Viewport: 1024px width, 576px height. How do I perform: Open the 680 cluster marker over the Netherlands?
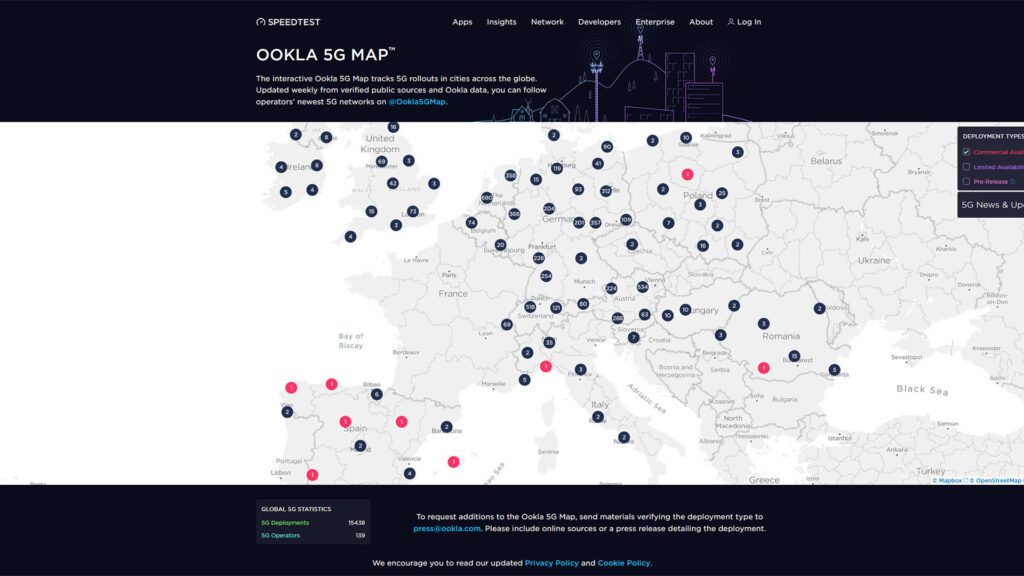coord(487,197)
